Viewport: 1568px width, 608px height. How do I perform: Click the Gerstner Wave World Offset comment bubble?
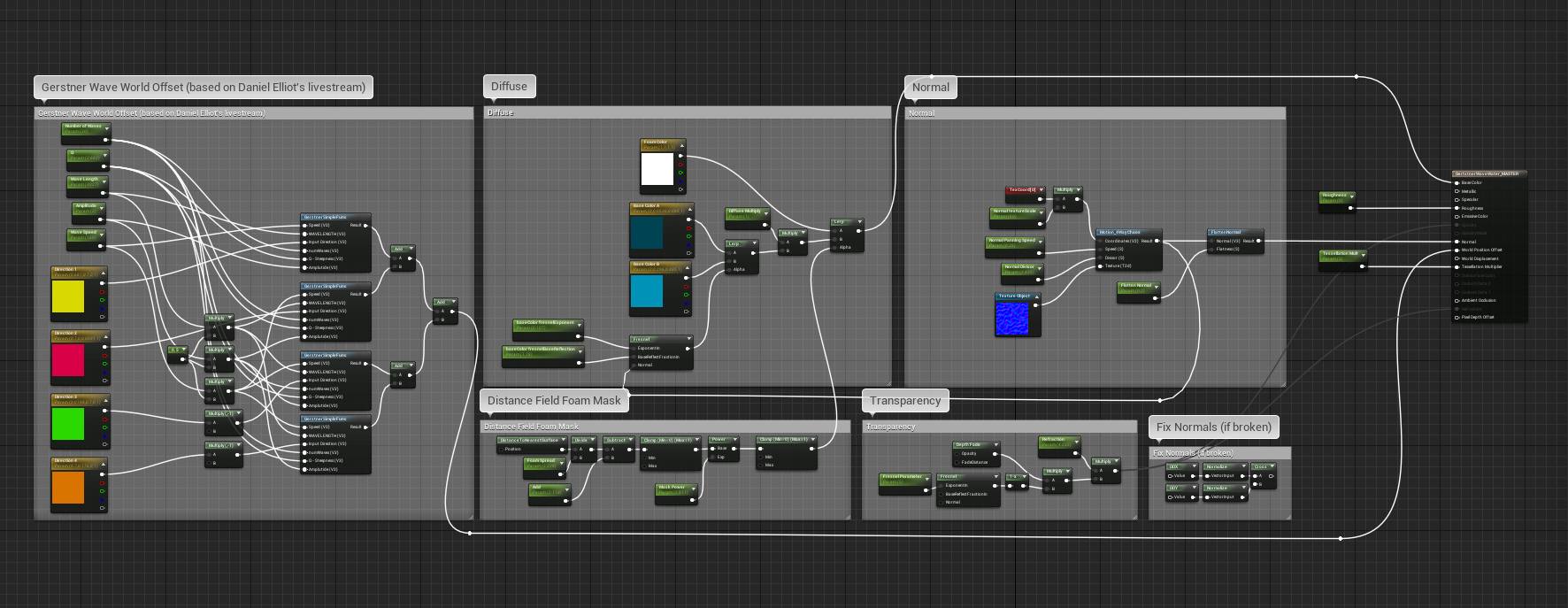pos(204,87)
